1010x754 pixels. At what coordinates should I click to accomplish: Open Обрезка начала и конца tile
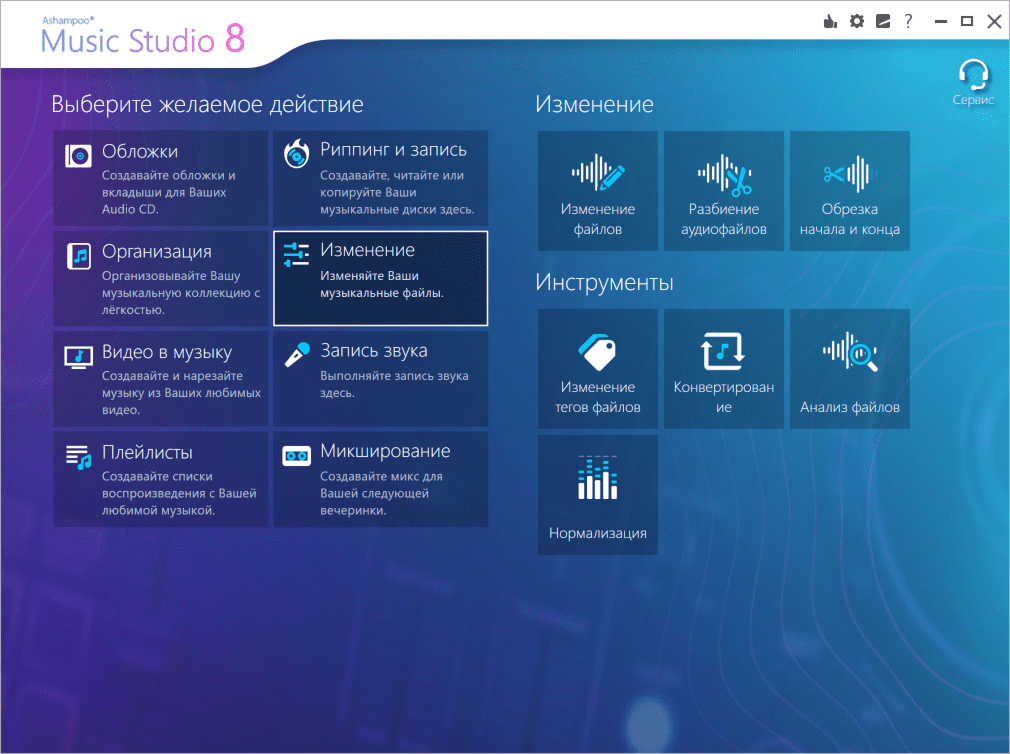[850, 191]
